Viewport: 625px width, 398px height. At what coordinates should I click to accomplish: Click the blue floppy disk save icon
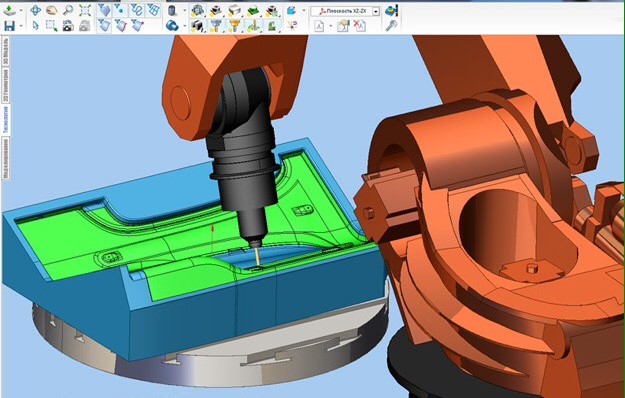(x=9, y=26)
